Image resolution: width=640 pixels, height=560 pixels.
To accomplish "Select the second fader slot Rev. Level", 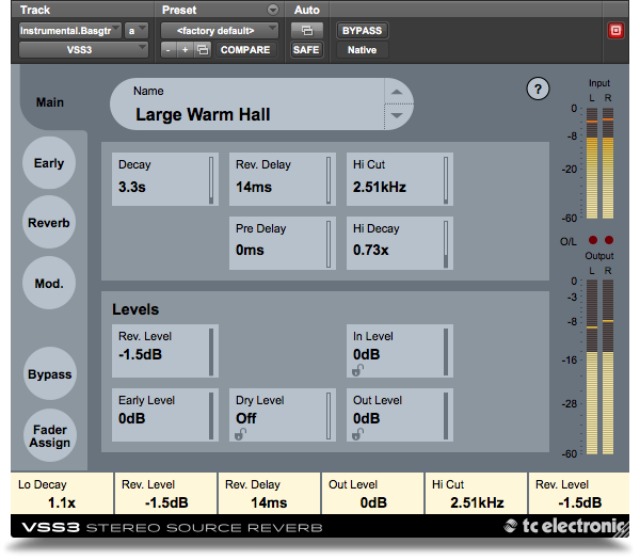I will point(166,493).
